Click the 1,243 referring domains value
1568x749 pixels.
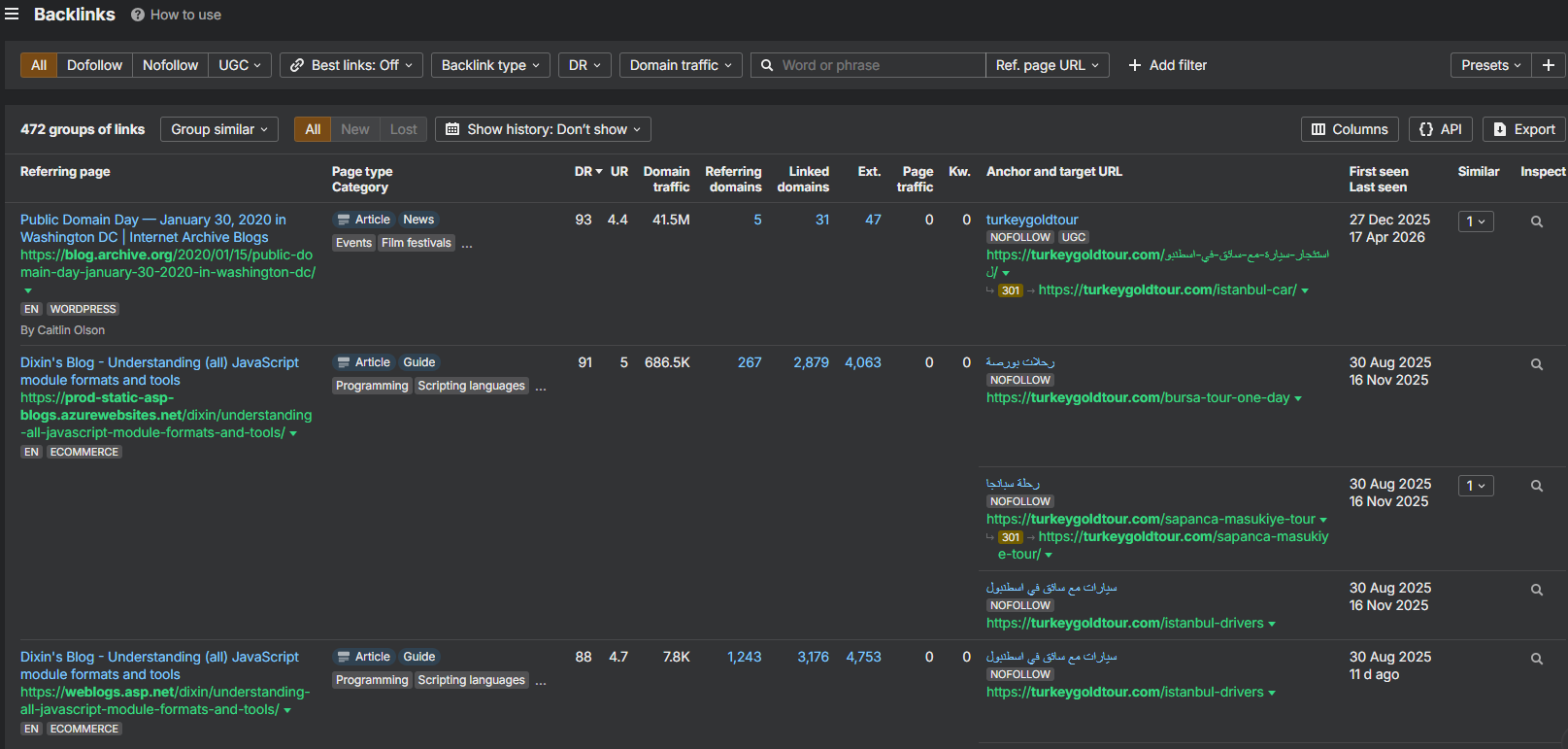pos(745,657)
